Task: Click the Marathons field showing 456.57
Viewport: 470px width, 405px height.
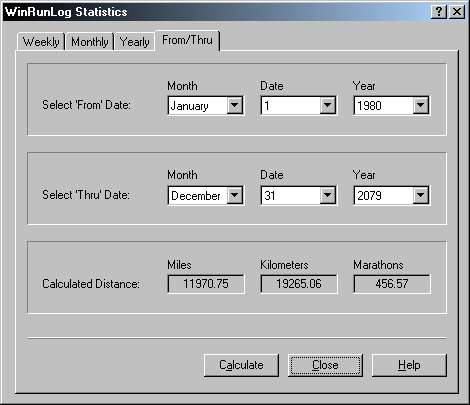Action: (x=392, y=284)
